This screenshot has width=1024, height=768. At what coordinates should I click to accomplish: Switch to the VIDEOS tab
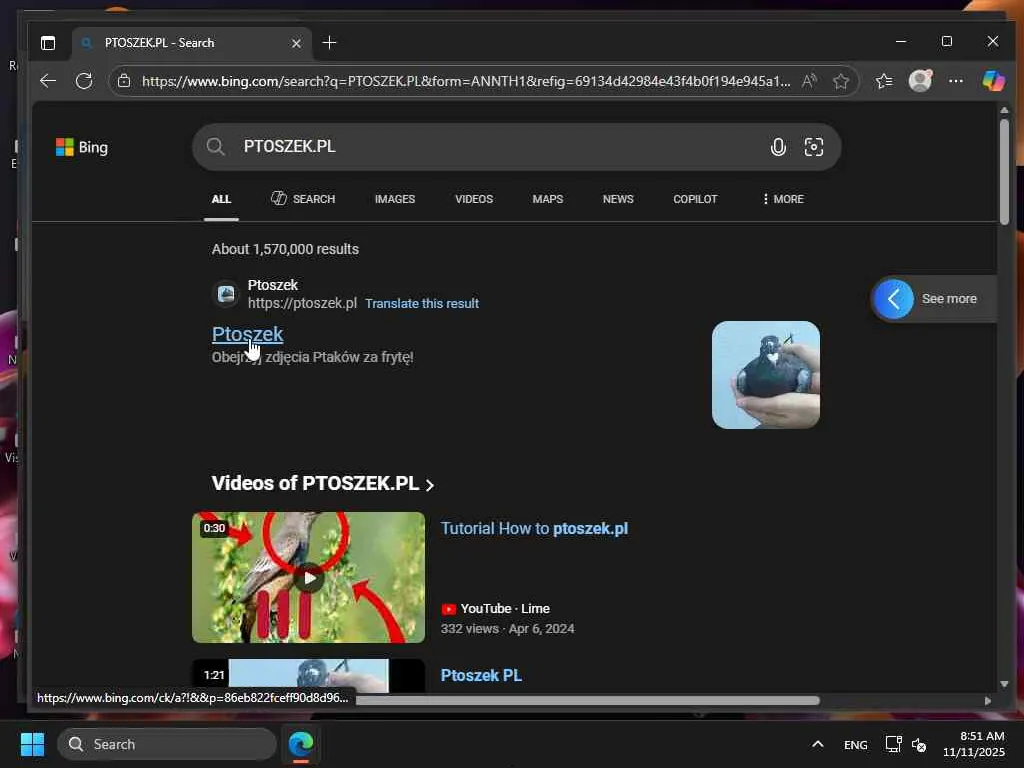pos(474,199)
